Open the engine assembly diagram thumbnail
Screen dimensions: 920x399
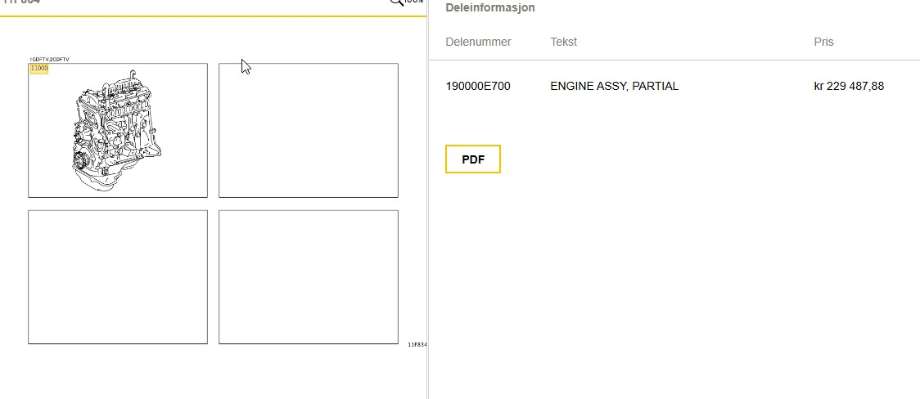(118, 130)
